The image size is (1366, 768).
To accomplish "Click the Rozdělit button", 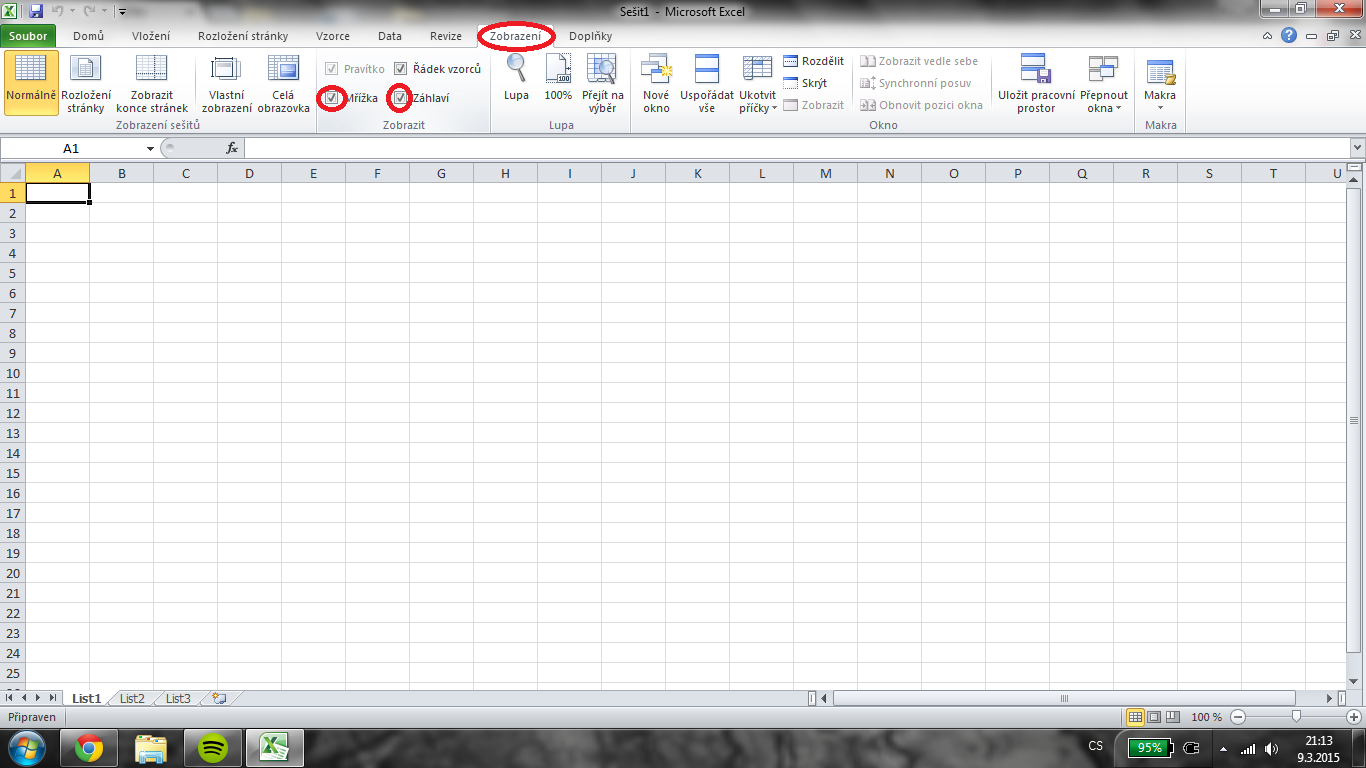I will click(x=813, y=61).
